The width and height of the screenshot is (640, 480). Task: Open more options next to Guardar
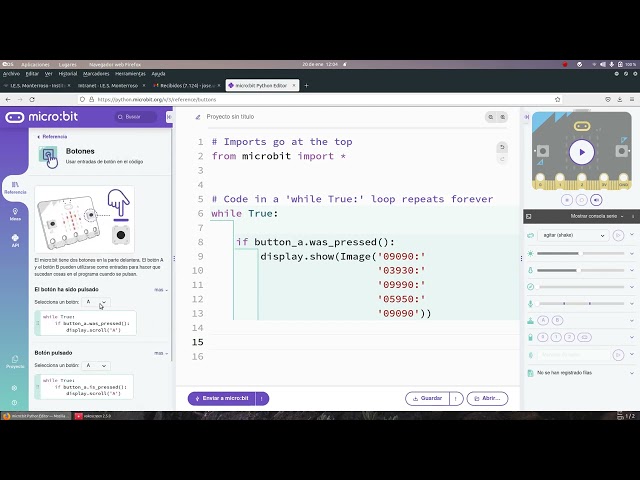(456, 398)
